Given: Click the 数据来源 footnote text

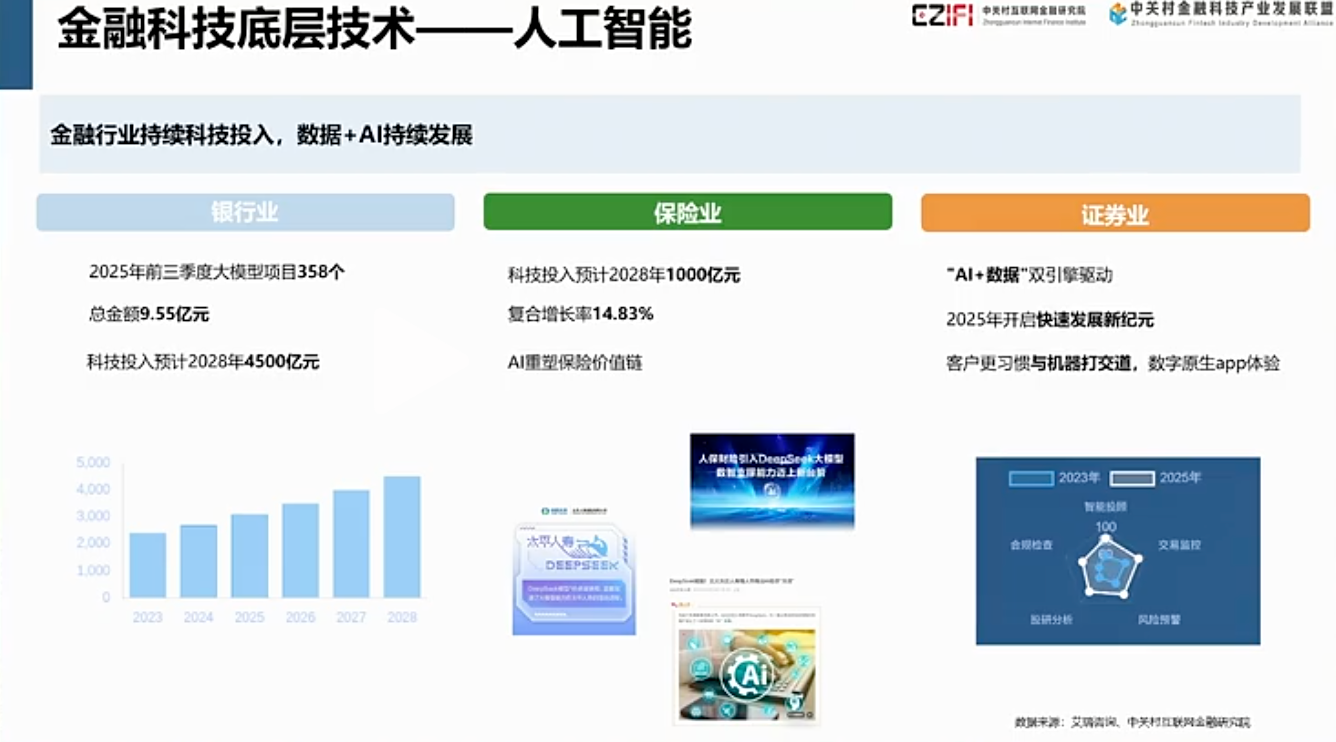Looking at the screenshot, I should (x=1132, y=722).
